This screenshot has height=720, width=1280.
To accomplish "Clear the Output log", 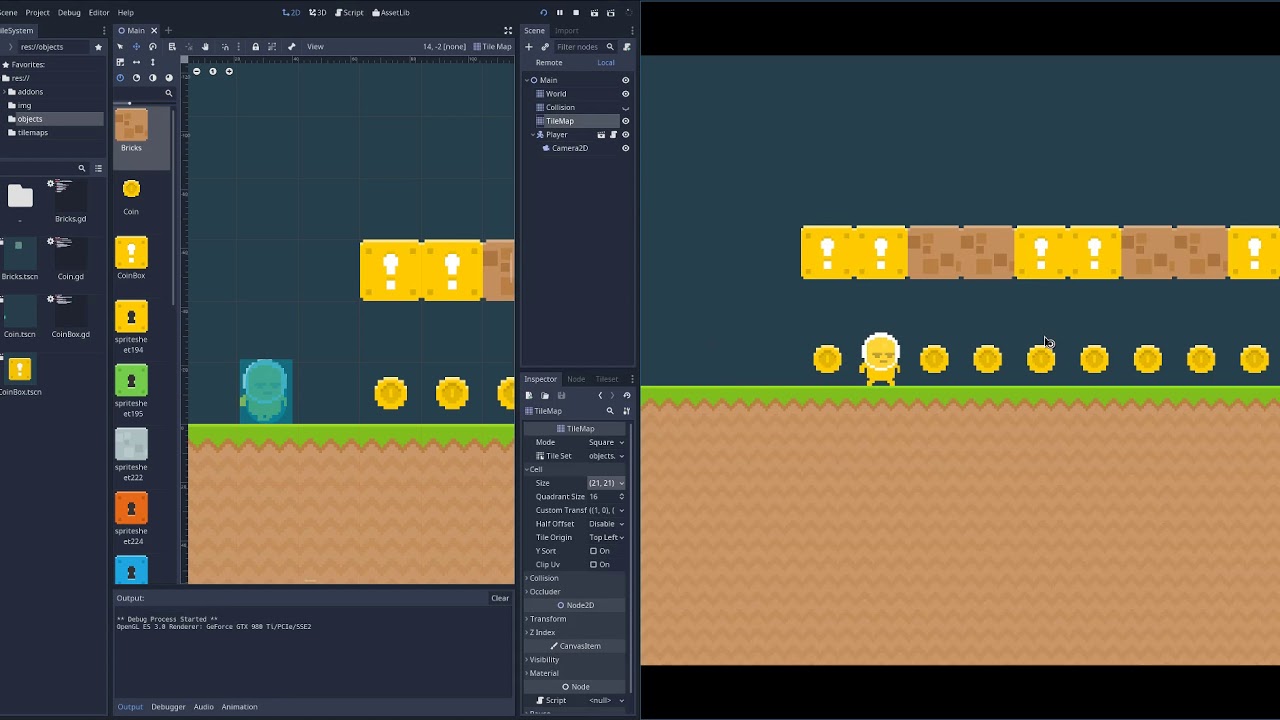I will 500,598.
